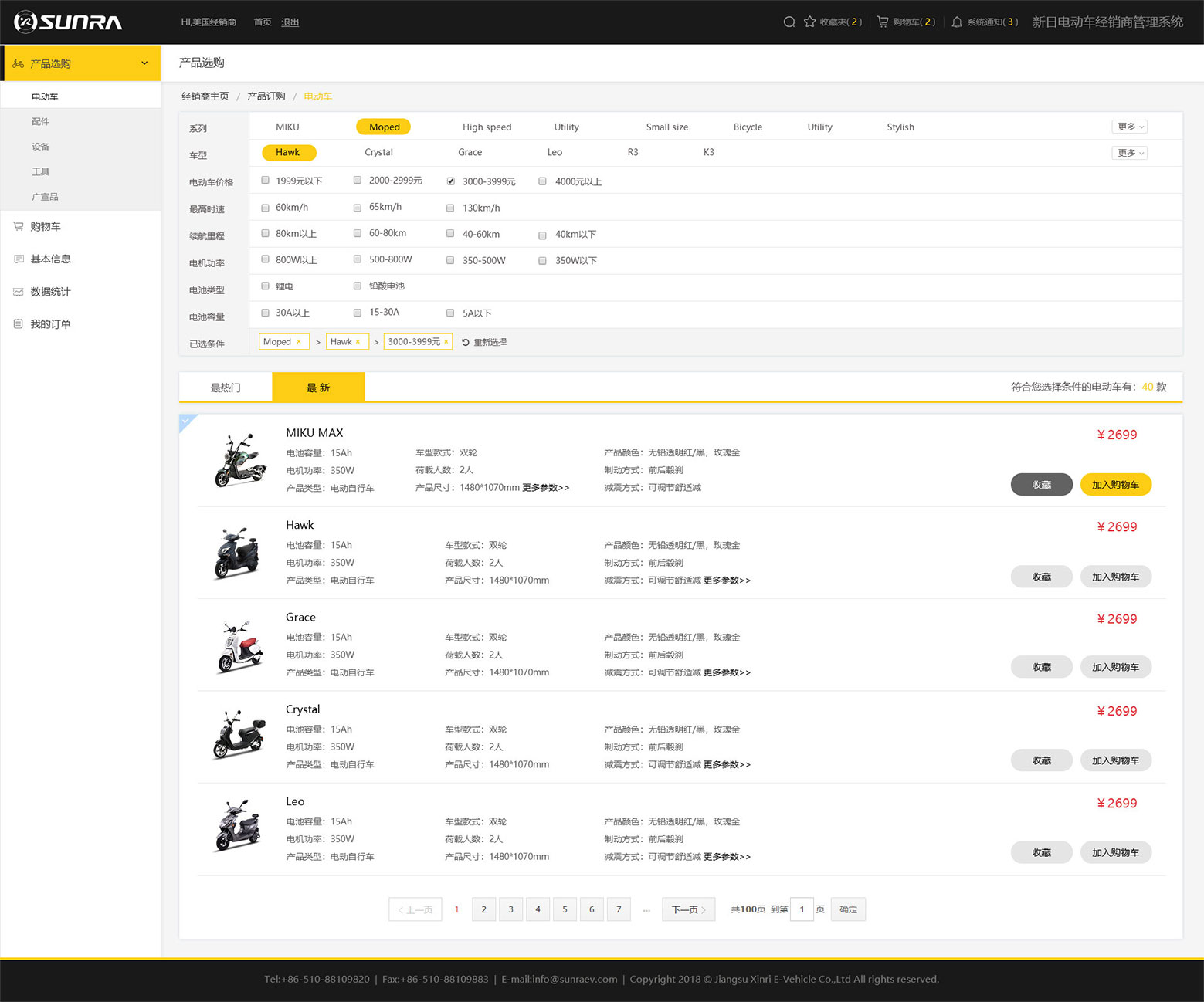Go to page 3
This screenshot has height=1002, width=1204.
pyautogui.click(x=510, y=909)
